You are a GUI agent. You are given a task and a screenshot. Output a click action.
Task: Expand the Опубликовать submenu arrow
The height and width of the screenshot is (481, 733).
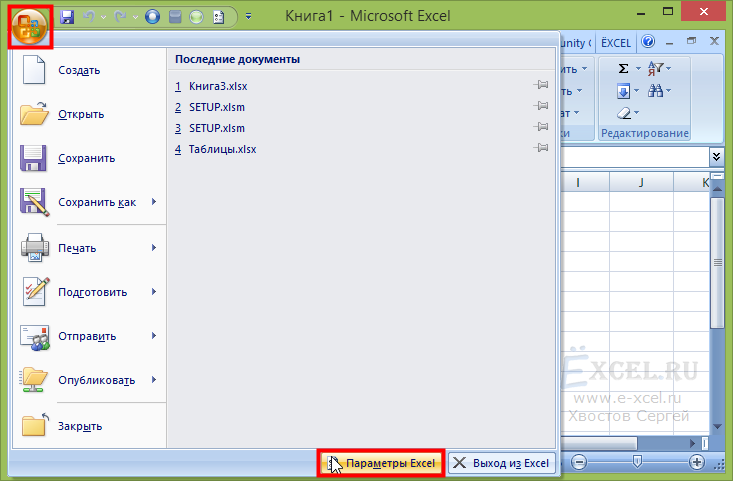tap(154, 380)
